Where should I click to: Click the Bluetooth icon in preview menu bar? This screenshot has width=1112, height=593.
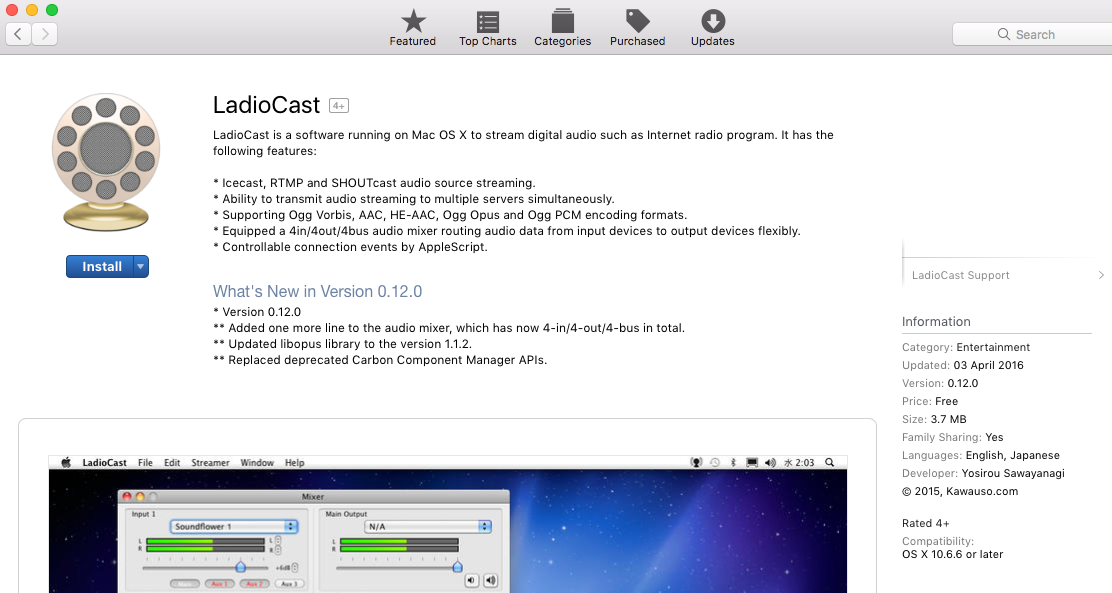point(733,462)
